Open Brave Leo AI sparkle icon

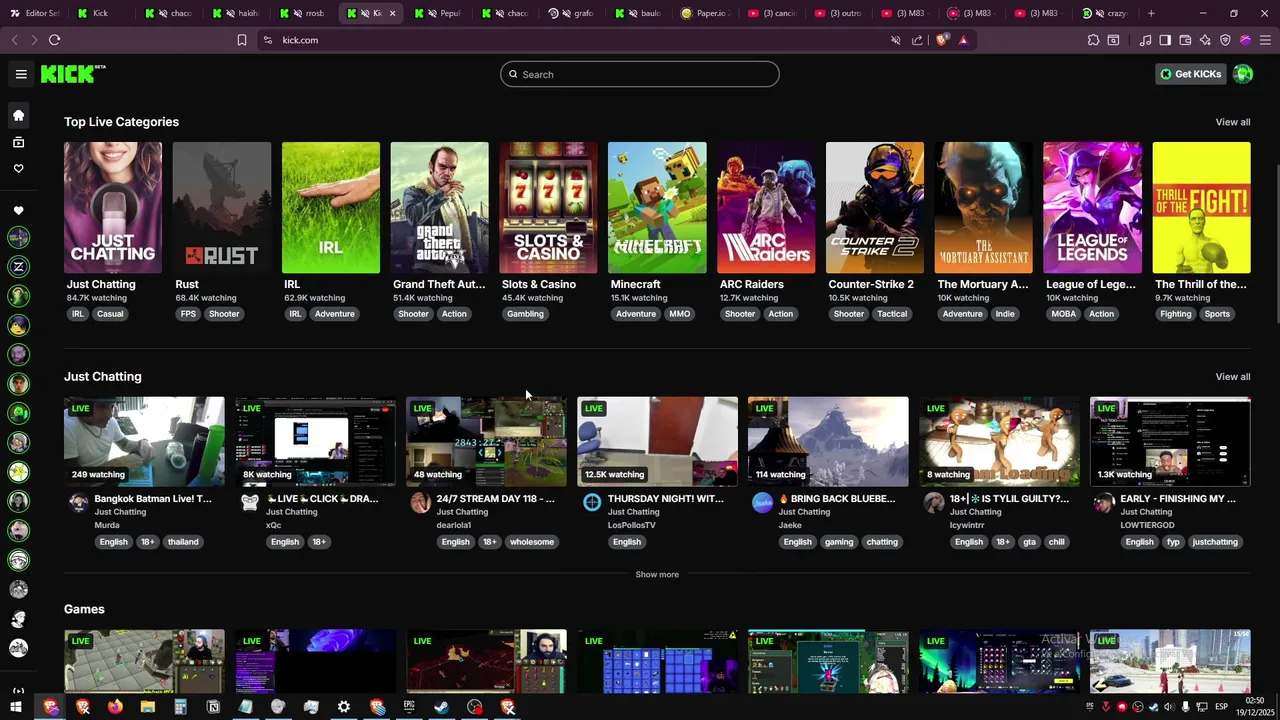(x=1205, y=40)
